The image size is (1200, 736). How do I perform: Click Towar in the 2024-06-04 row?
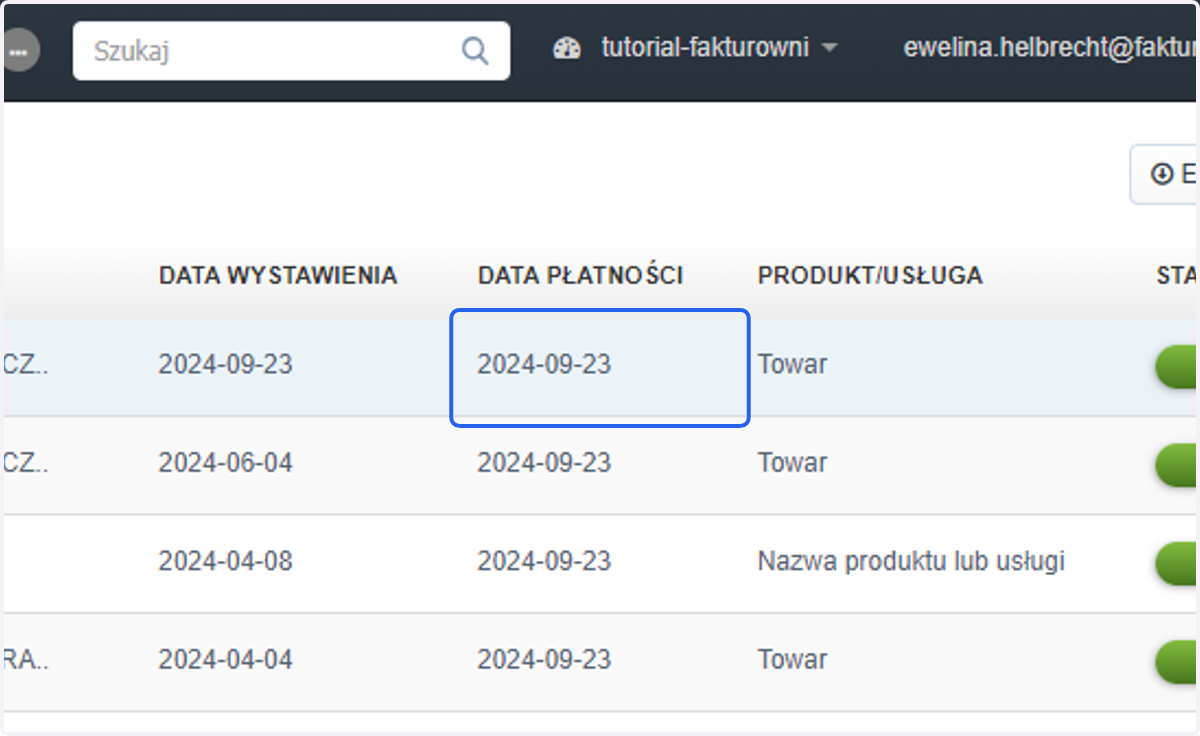pyautogui.click(x=792, y=463)
